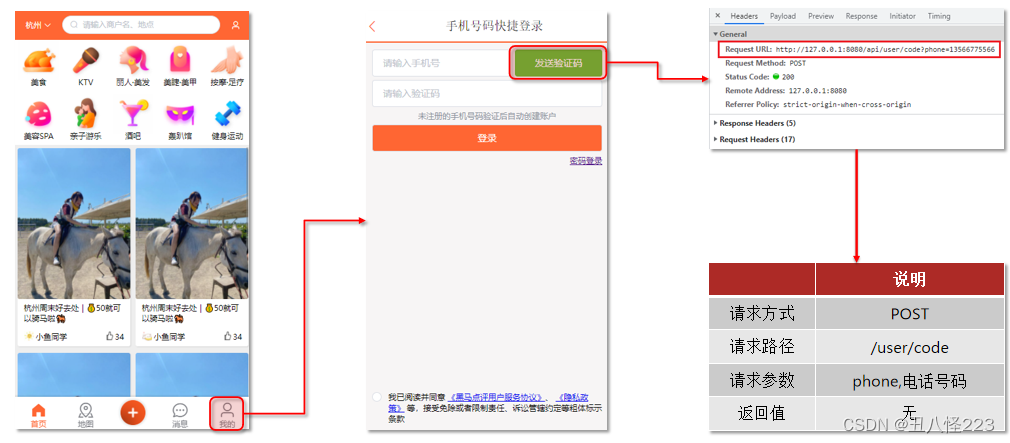Select the 亲子游乐 category icon
This screenshot has width=1010, height=443.
coord(86,114)
